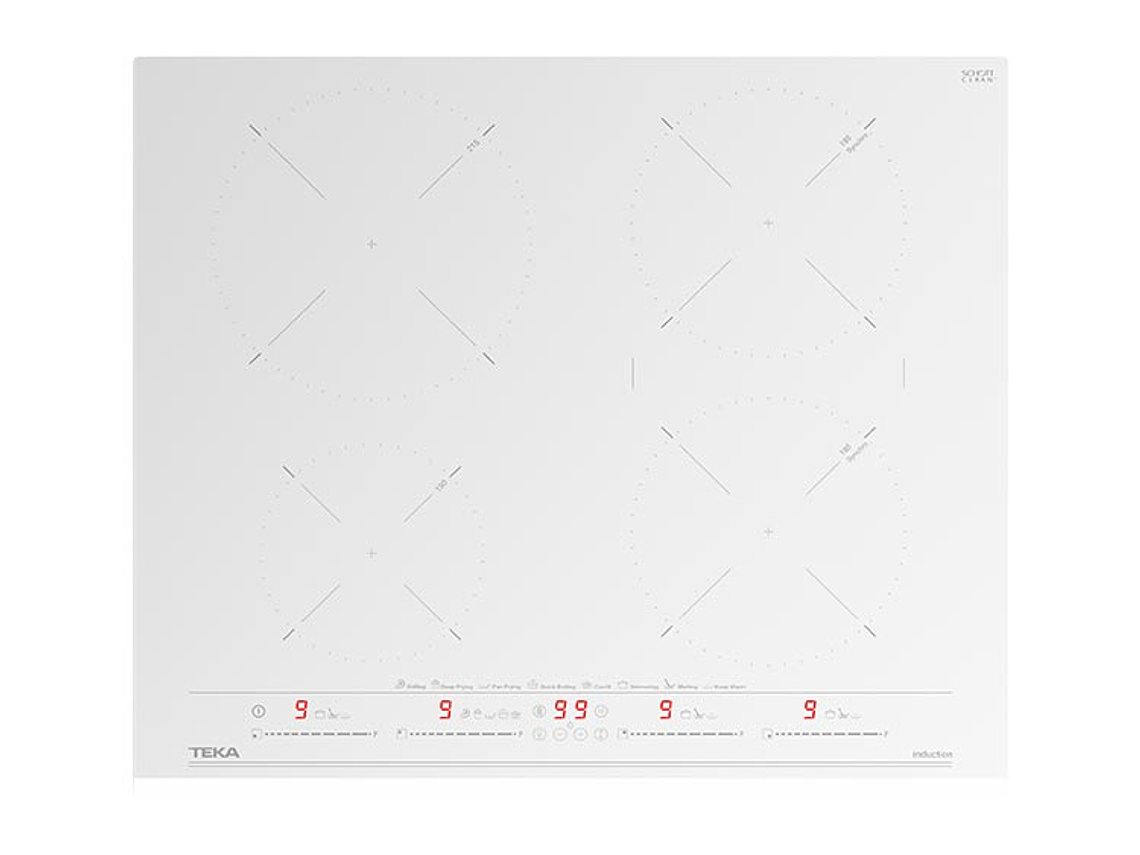Tap Quick Boiling pot icon in legend
The width and height of the screenshot is (1140, 855).
533,685
